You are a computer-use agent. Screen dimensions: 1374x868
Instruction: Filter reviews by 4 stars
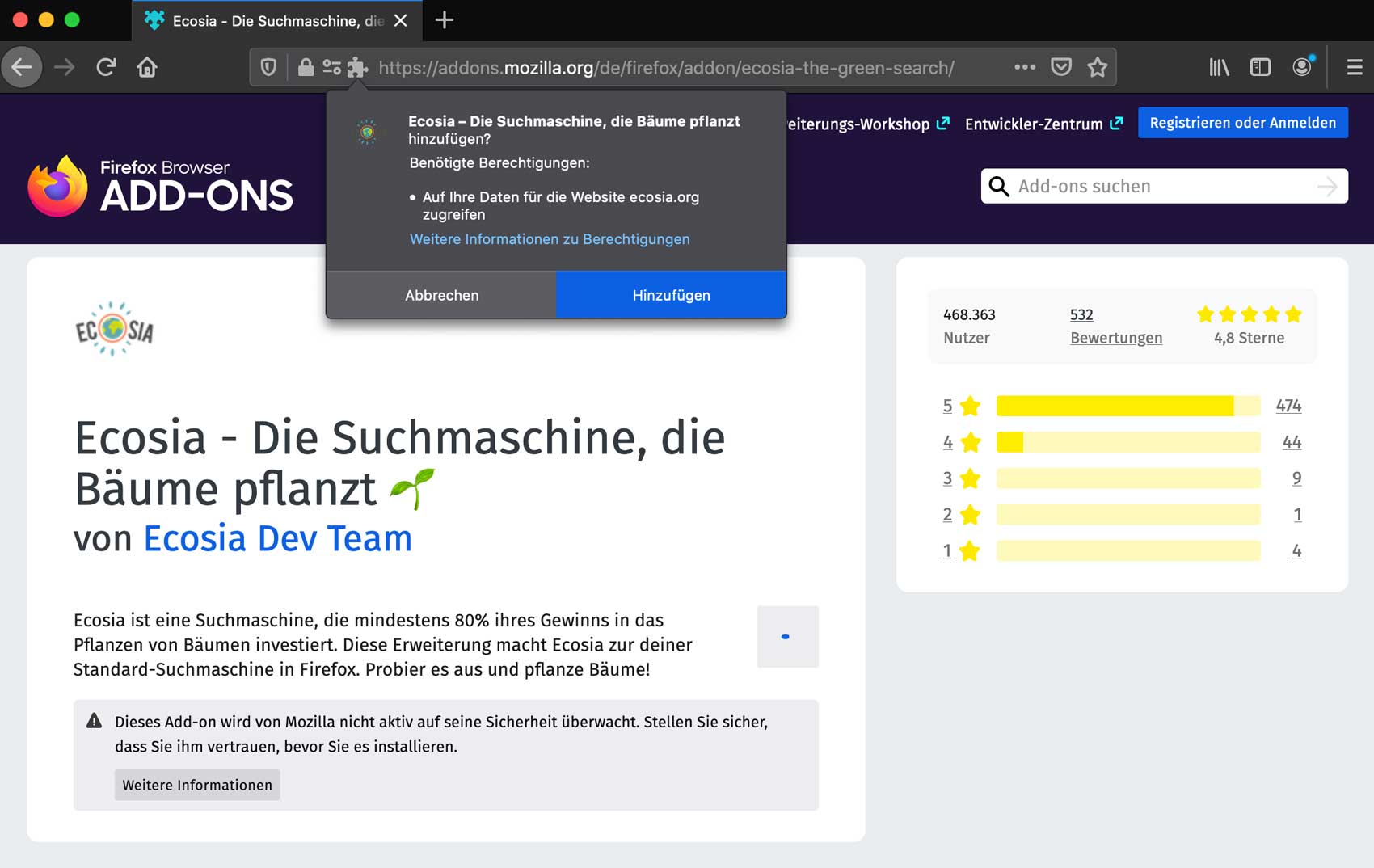tap(961, 442)
